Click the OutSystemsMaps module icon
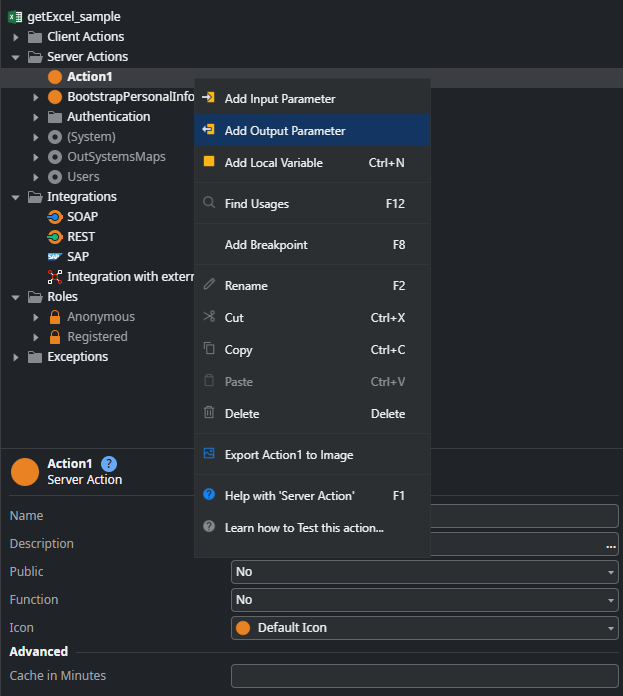Viewport: 623px width, 696px height. pyautogui.click(x=55, y=157)
